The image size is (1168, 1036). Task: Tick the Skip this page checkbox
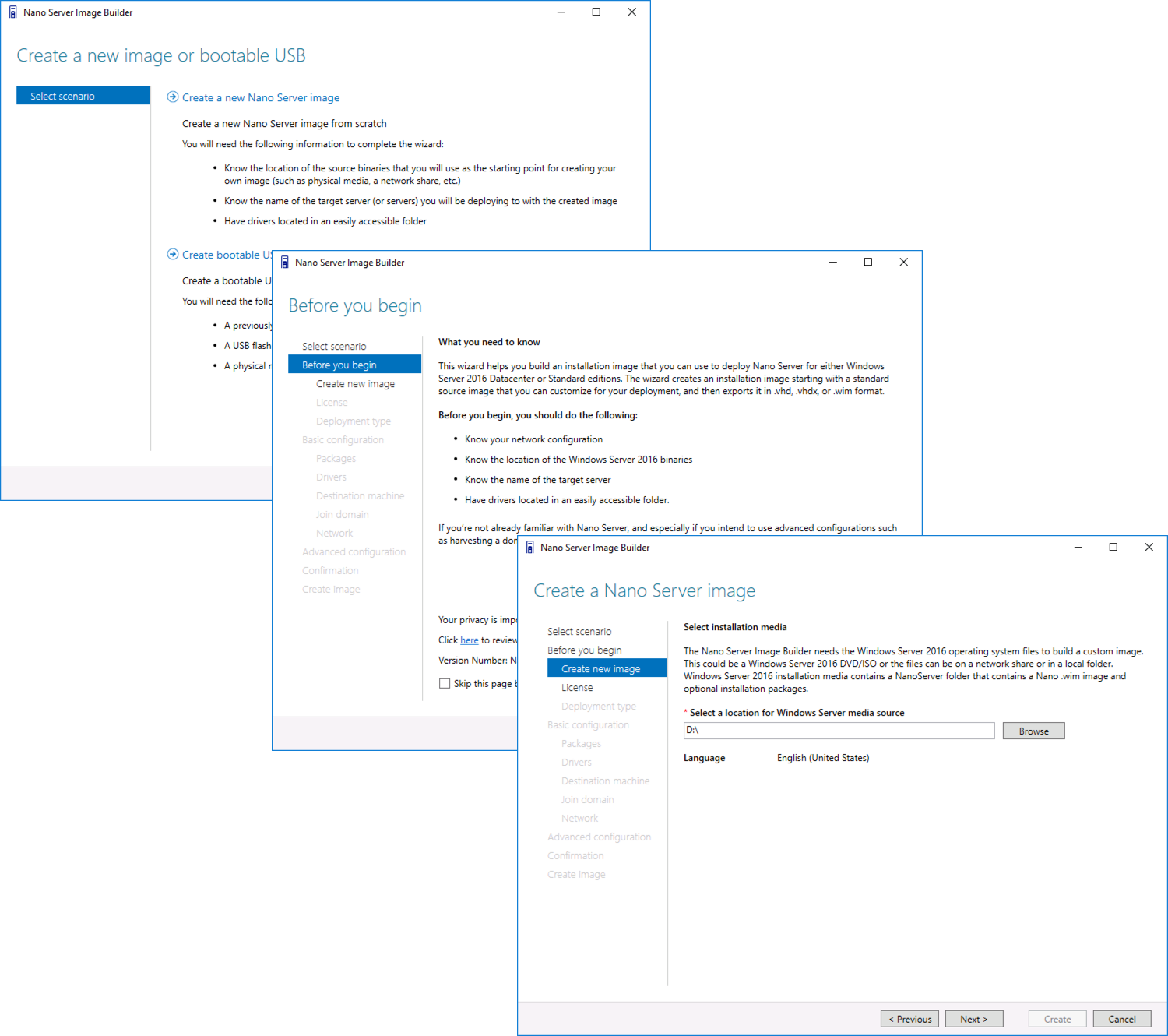click(445, 683)
